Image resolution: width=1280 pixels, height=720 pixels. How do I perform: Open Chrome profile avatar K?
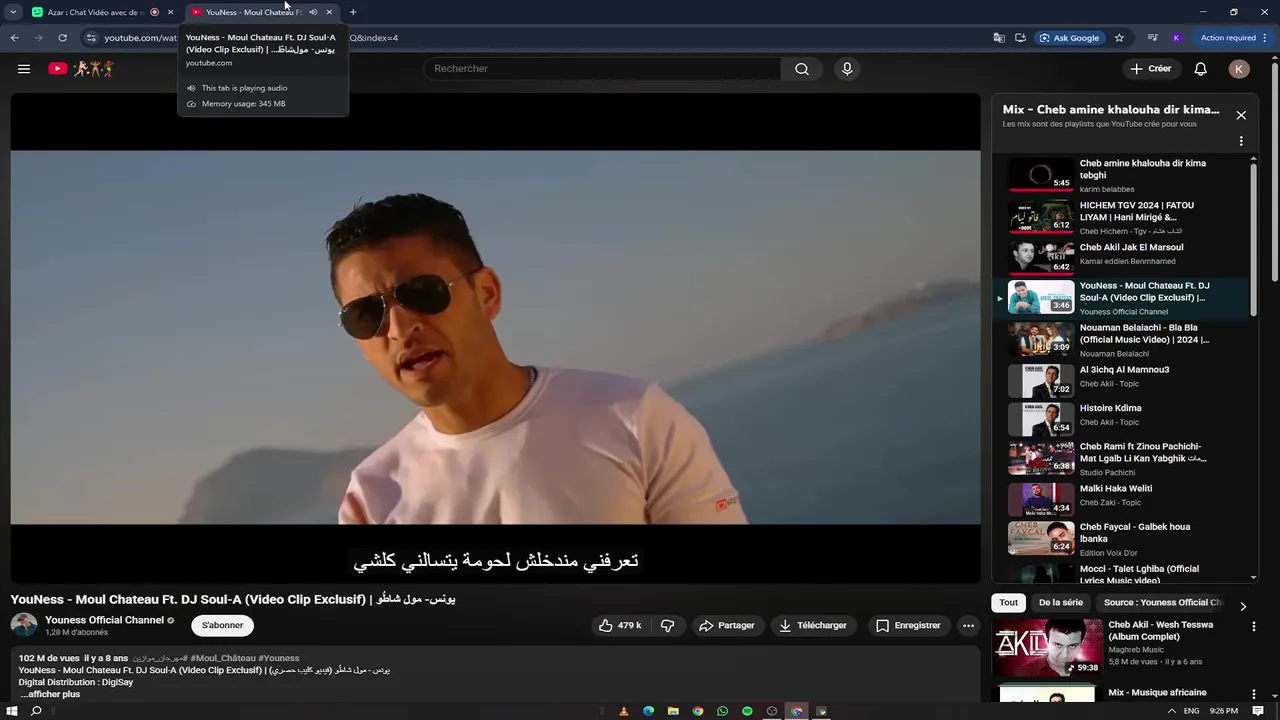1176,38
